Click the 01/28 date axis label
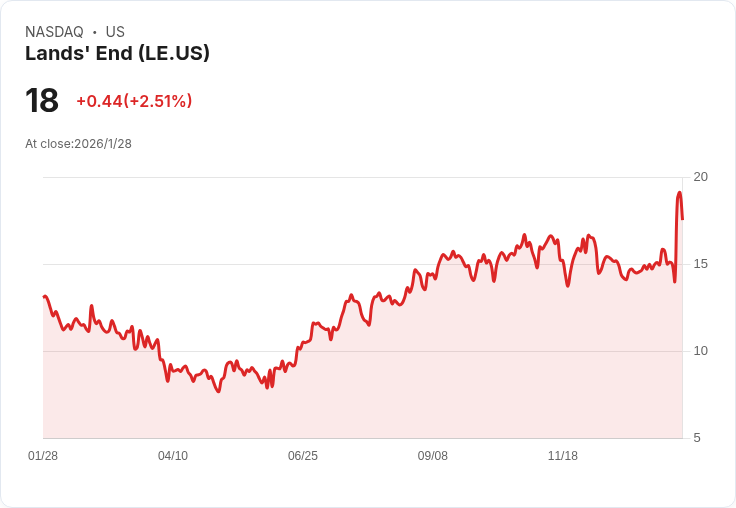The image size is (736, 508). (x=43, y=456)
